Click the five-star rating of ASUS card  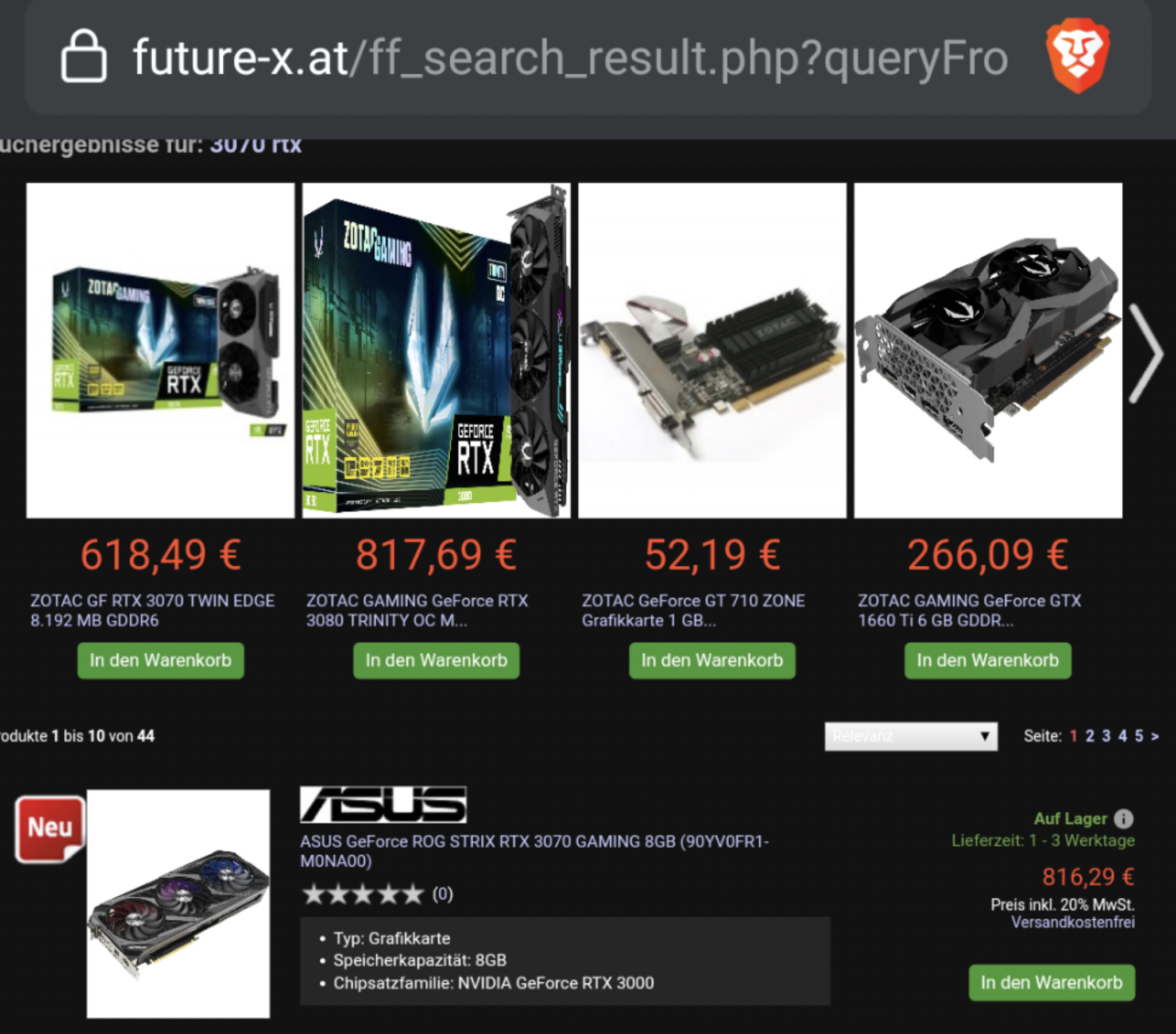pyautogui.click(x=363, y=894)
